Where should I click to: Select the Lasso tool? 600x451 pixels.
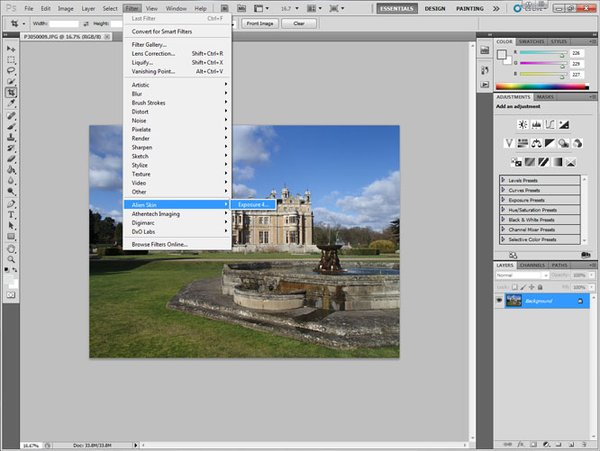(x=10, y=70)
